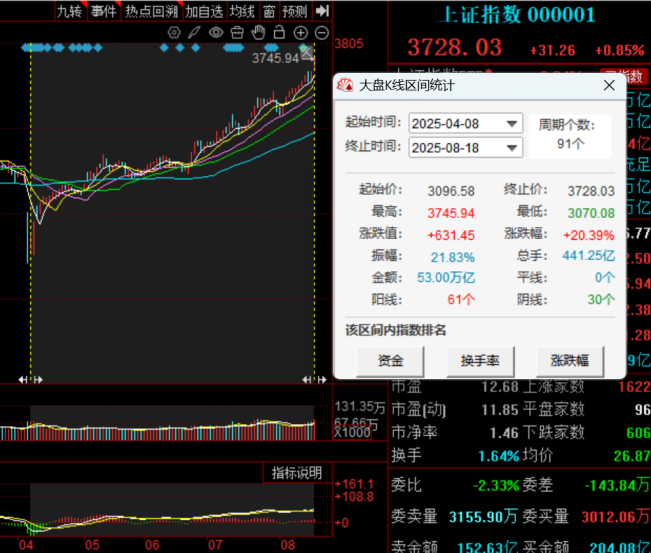The height and width of the screenshot is (553, 651).
Task: Expand the 终止时间 date dropdown arrow
Action: (512, 148)
